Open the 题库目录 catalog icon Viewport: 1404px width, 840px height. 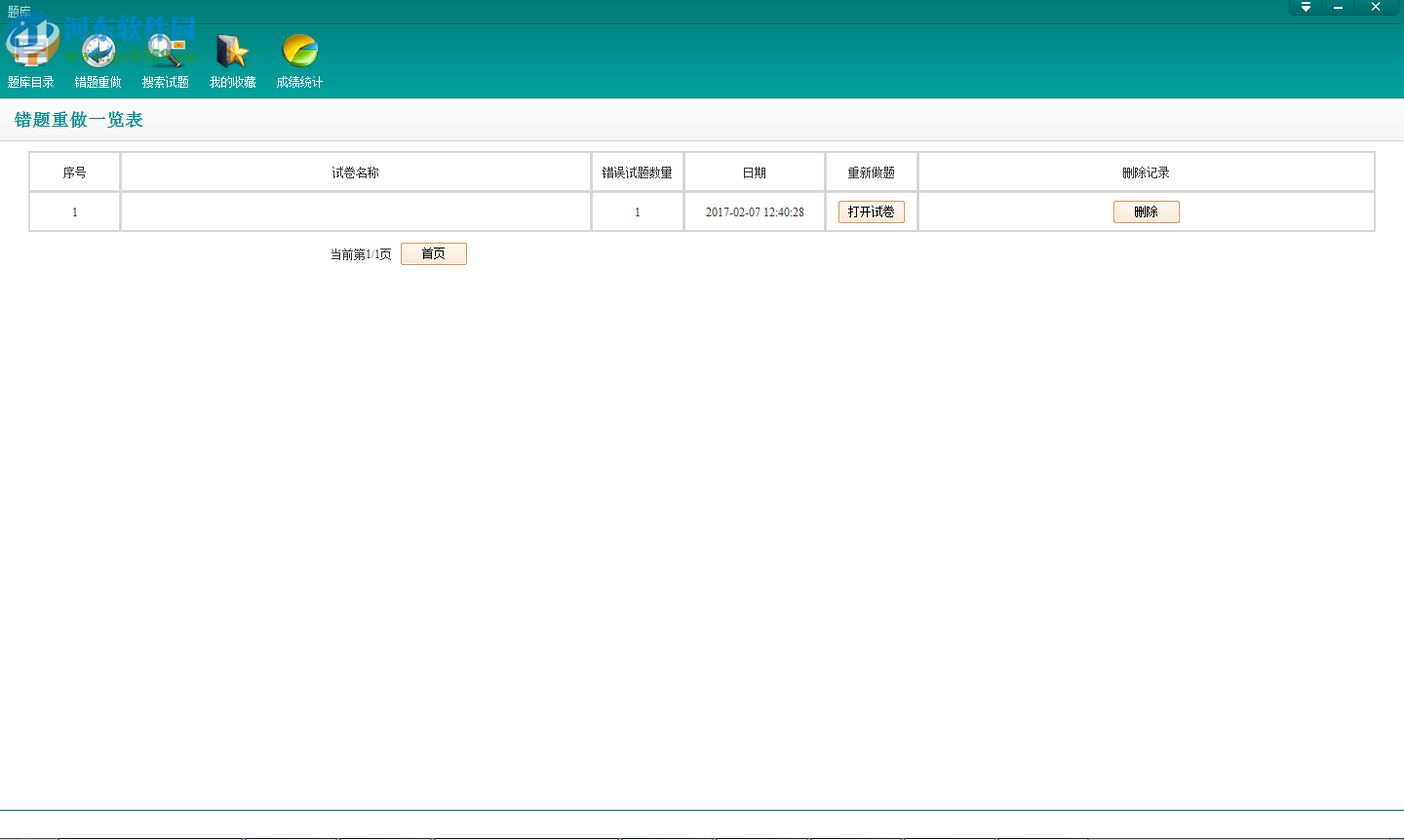pos(31,58)
